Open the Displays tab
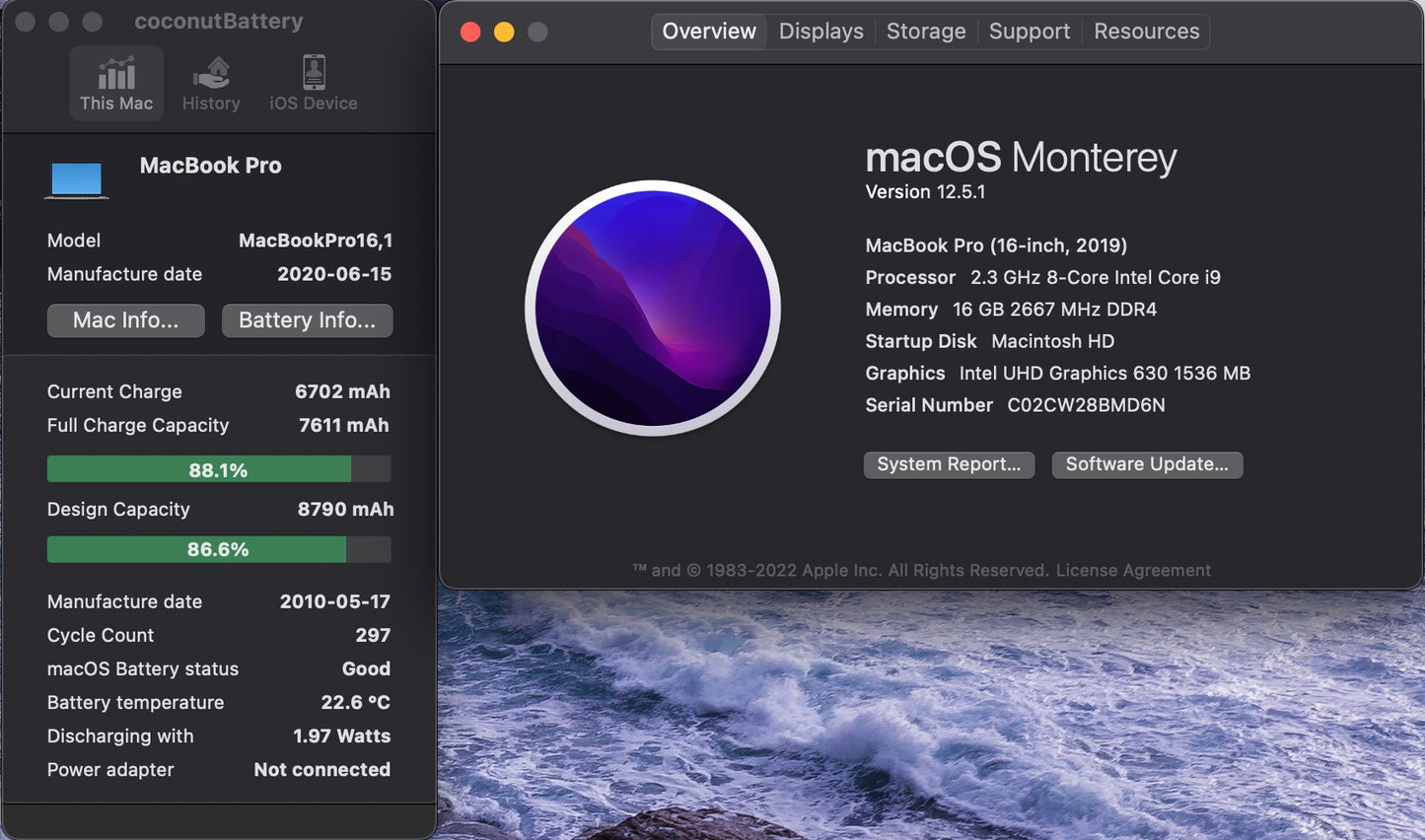 point(820,31)
